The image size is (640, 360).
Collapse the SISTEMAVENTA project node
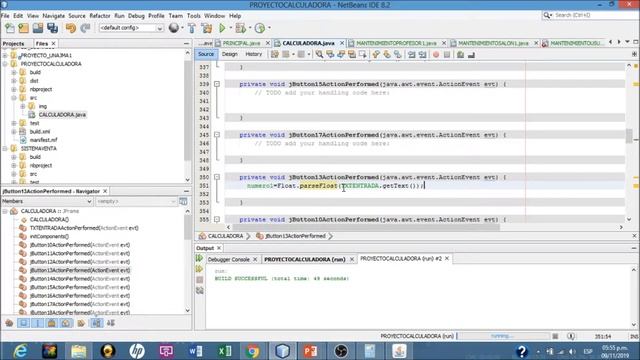point(5,149)
